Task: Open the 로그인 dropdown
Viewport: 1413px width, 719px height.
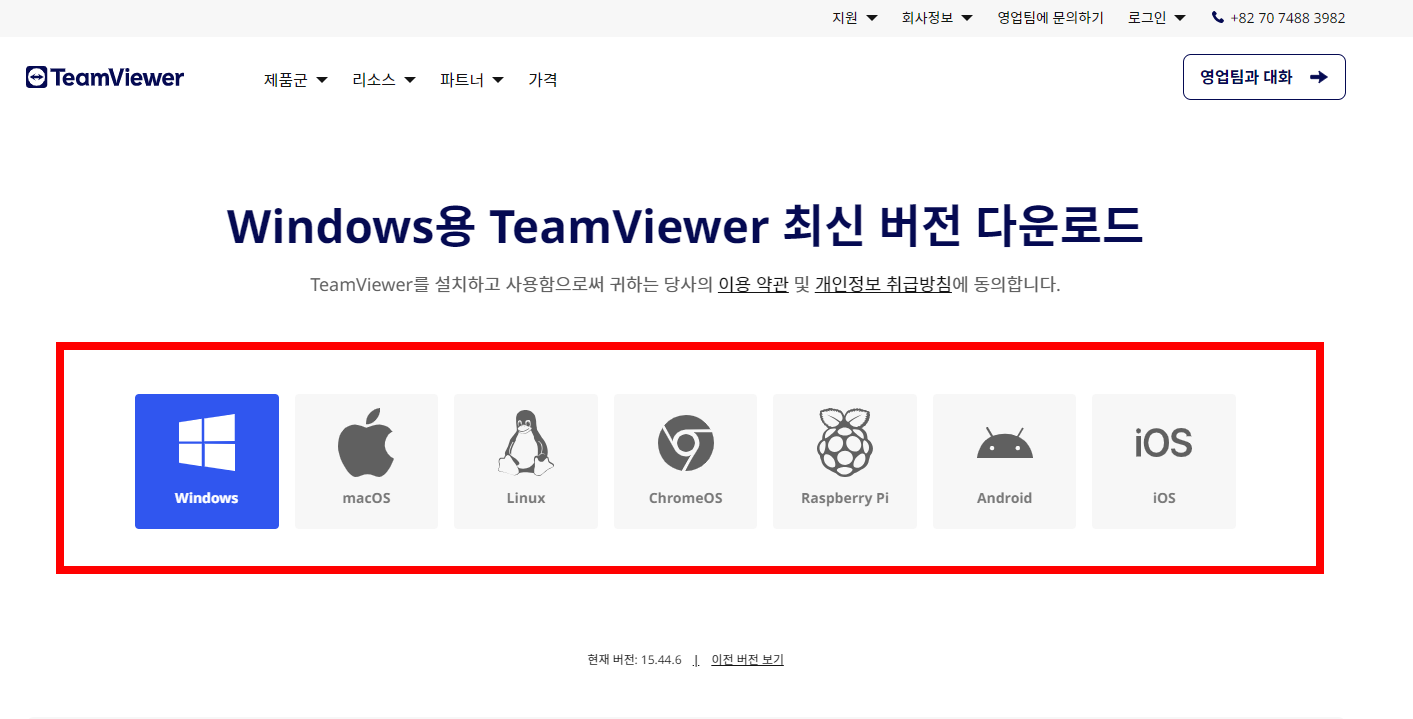Action: pos(1157,18)
